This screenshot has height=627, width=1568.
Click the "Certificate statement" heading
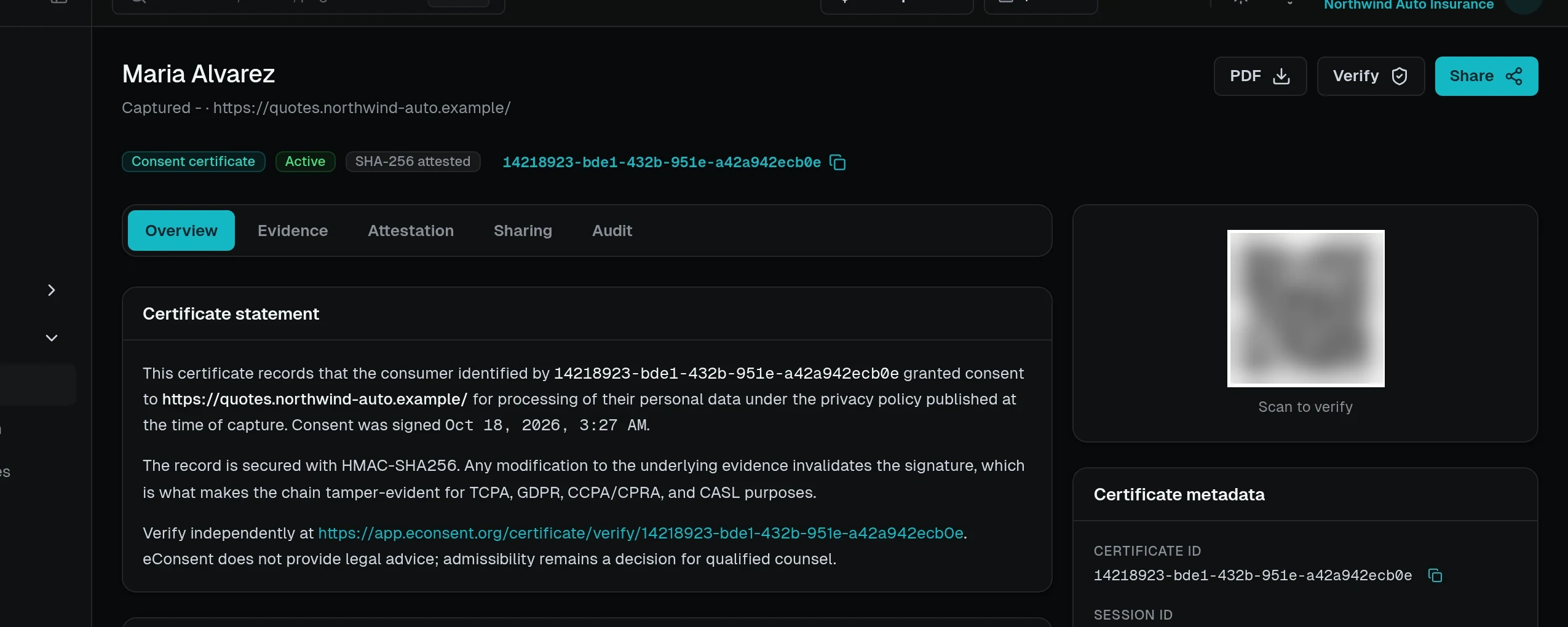click(x=231, y=314)
